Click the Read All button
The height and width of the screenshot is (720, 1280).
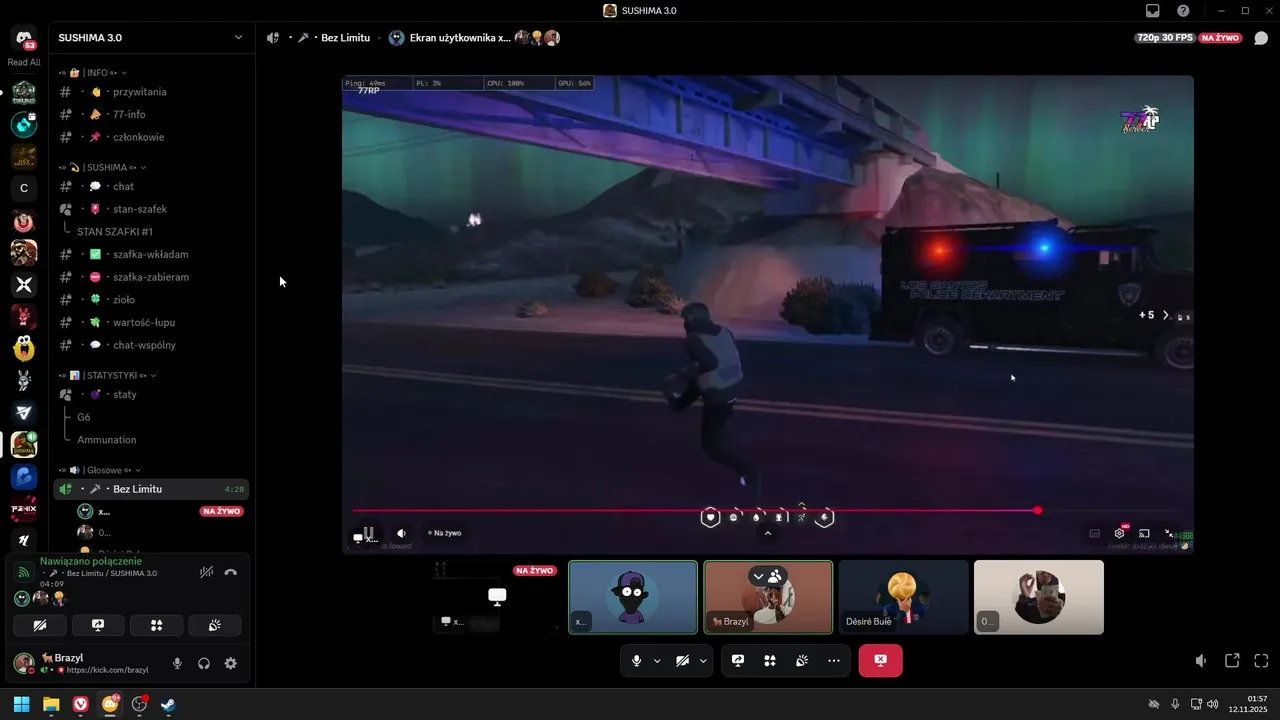pos(24,62)
